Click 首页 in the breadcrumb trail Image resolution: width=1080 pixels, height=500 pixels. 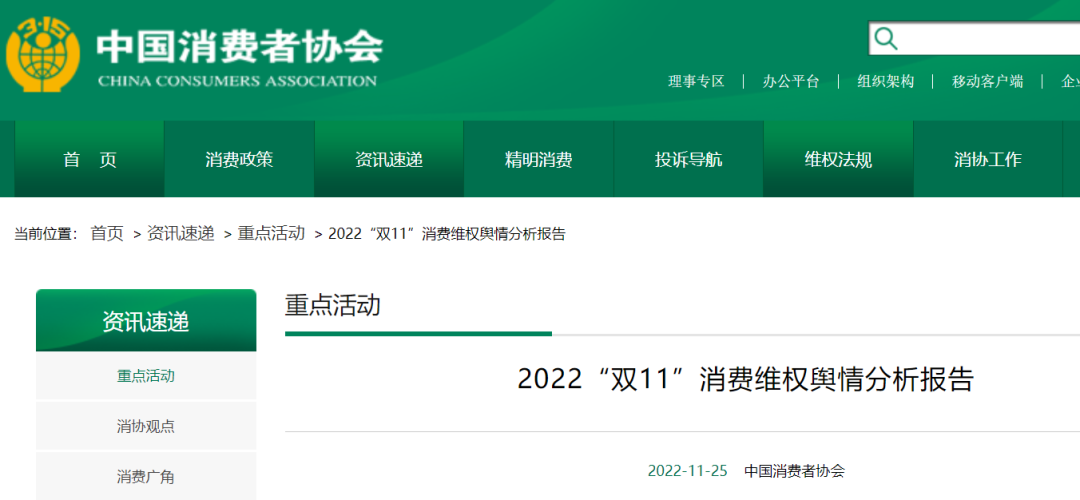point(107,233)
